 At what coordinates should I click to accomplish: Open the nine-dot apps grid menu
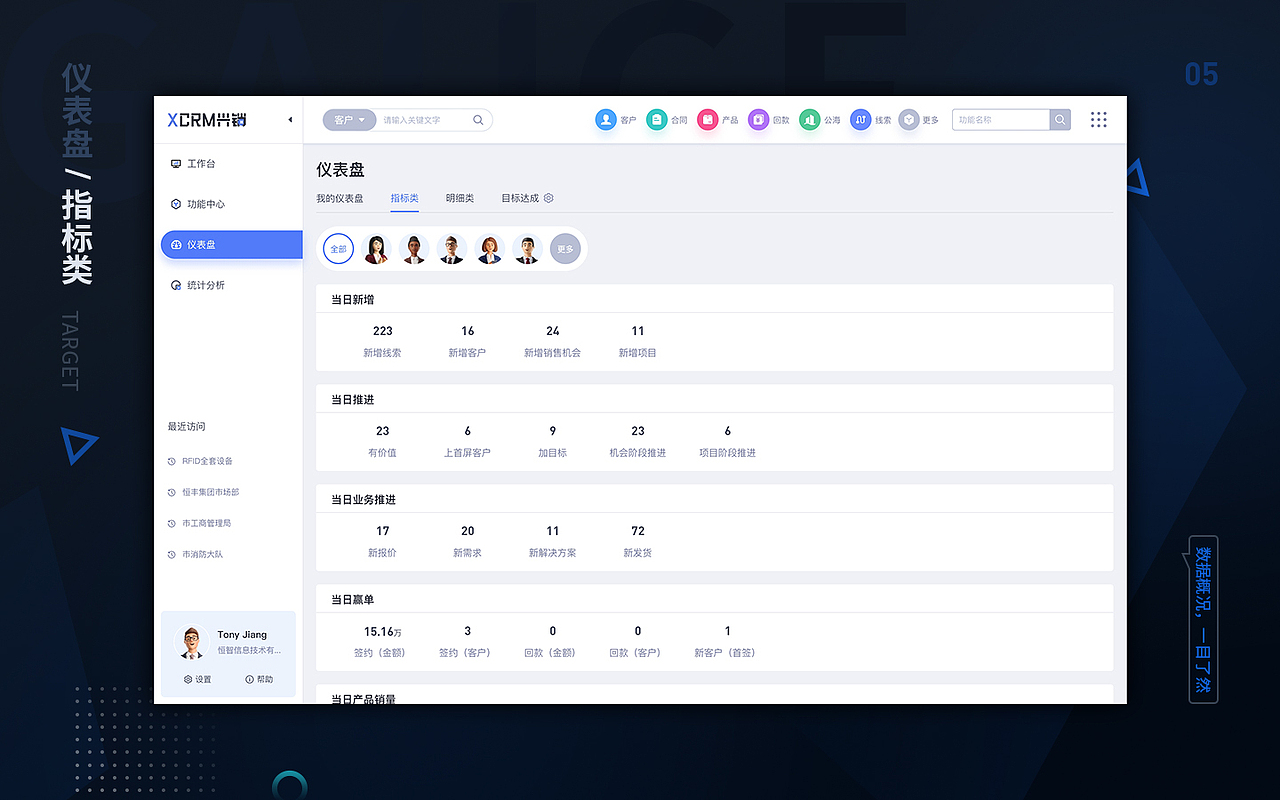(1099, 120)
